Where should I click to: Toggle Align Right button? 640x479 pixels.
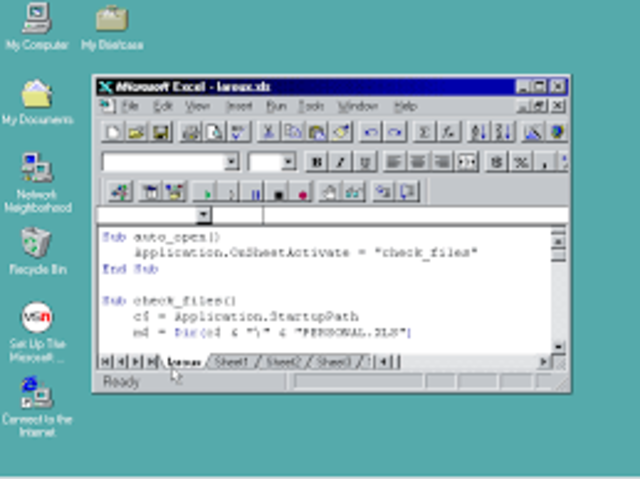pos(442,162)
